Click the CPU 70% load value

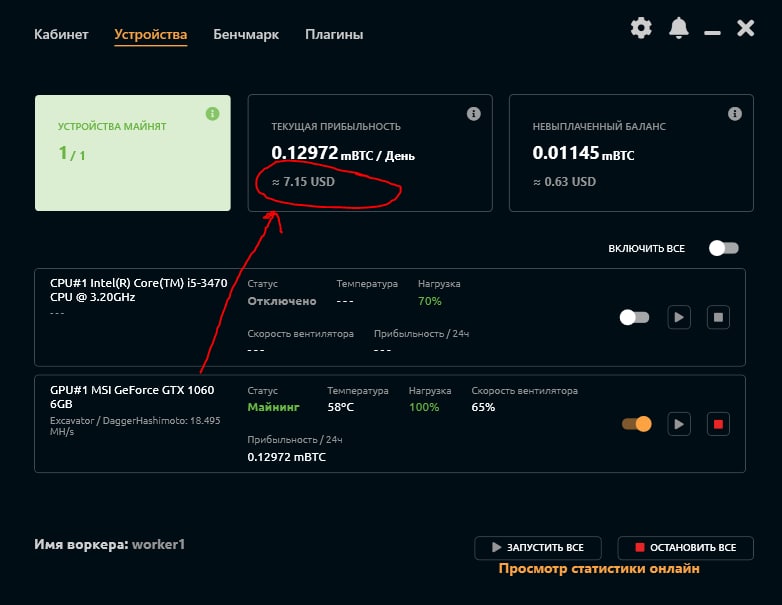[x=429, y=301]
